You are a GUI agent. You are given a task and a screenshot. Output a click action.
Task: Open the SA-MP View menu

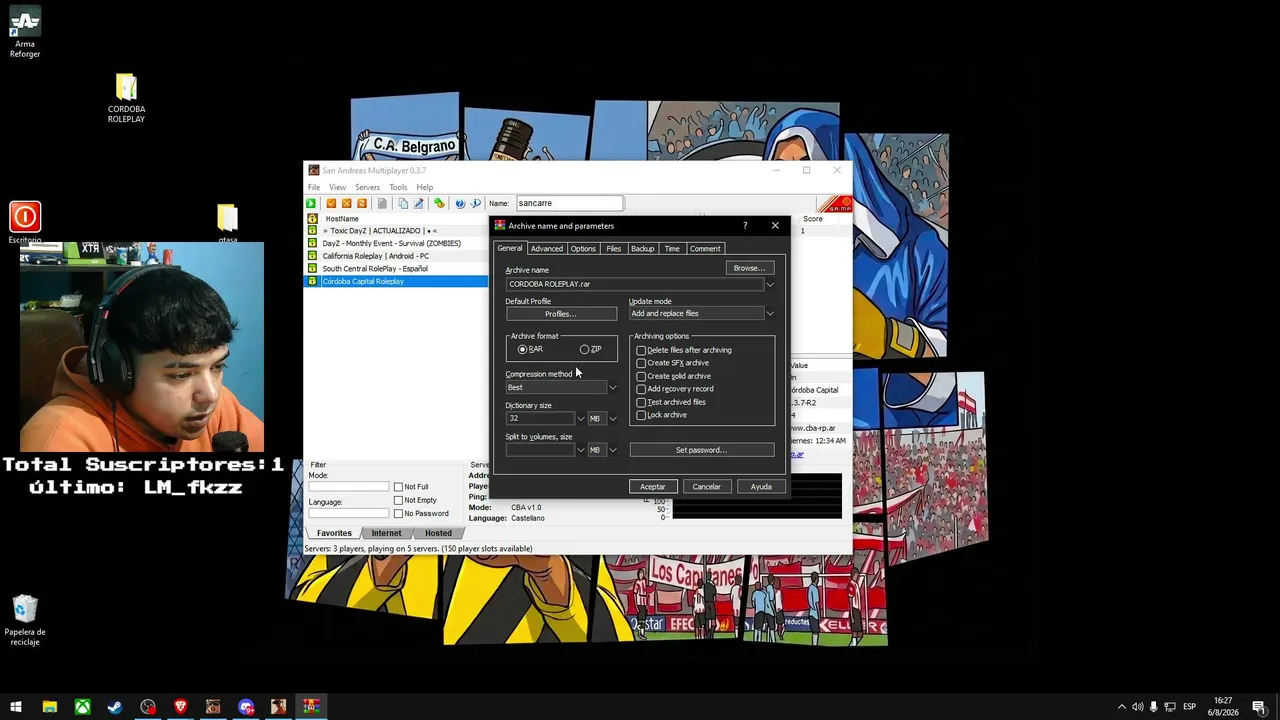click(x=338, y=188)
